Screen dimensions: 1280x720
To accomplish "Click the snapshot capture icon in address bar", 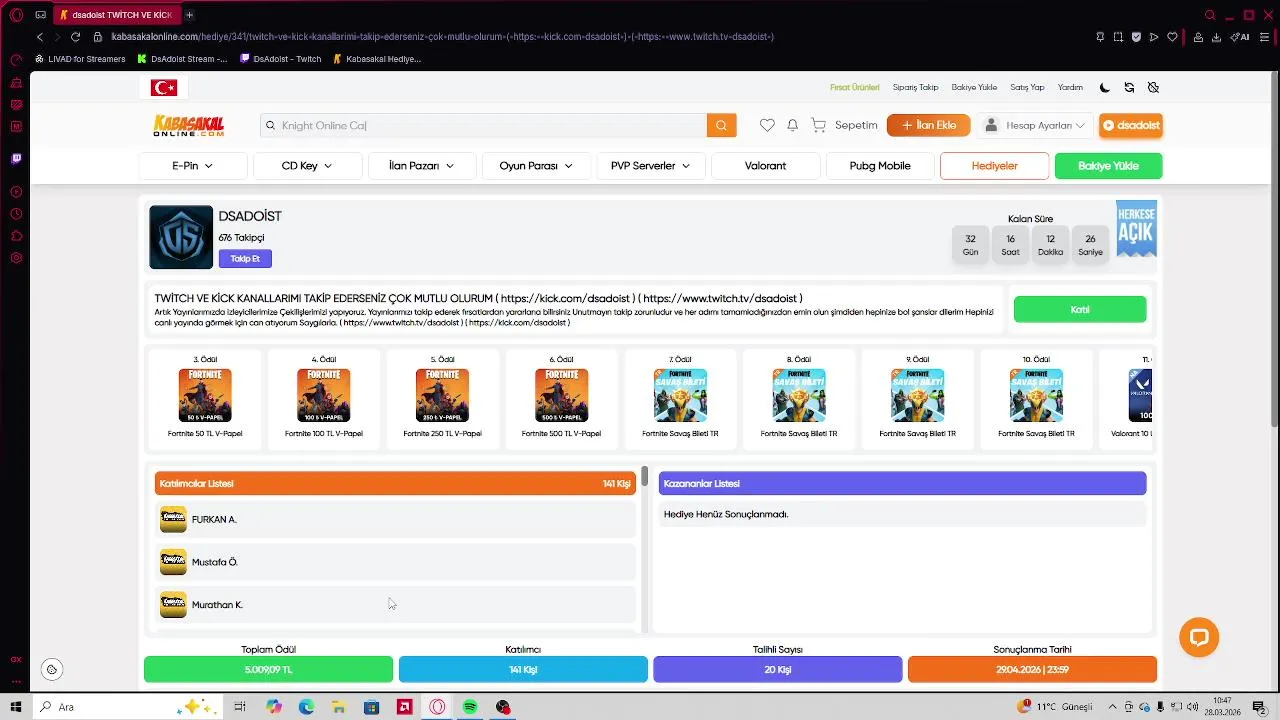I will click(x=1118, y=37).
